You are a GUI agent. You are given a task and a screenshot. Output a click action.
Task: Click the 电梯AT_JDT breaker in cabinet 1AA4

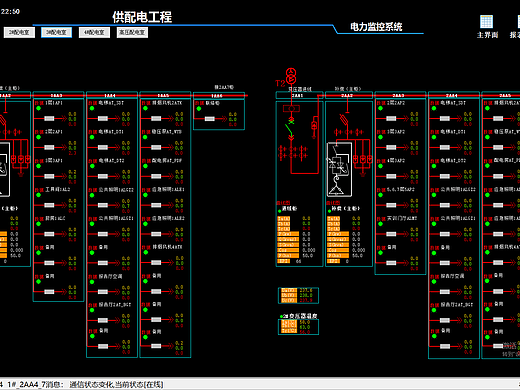103,118
